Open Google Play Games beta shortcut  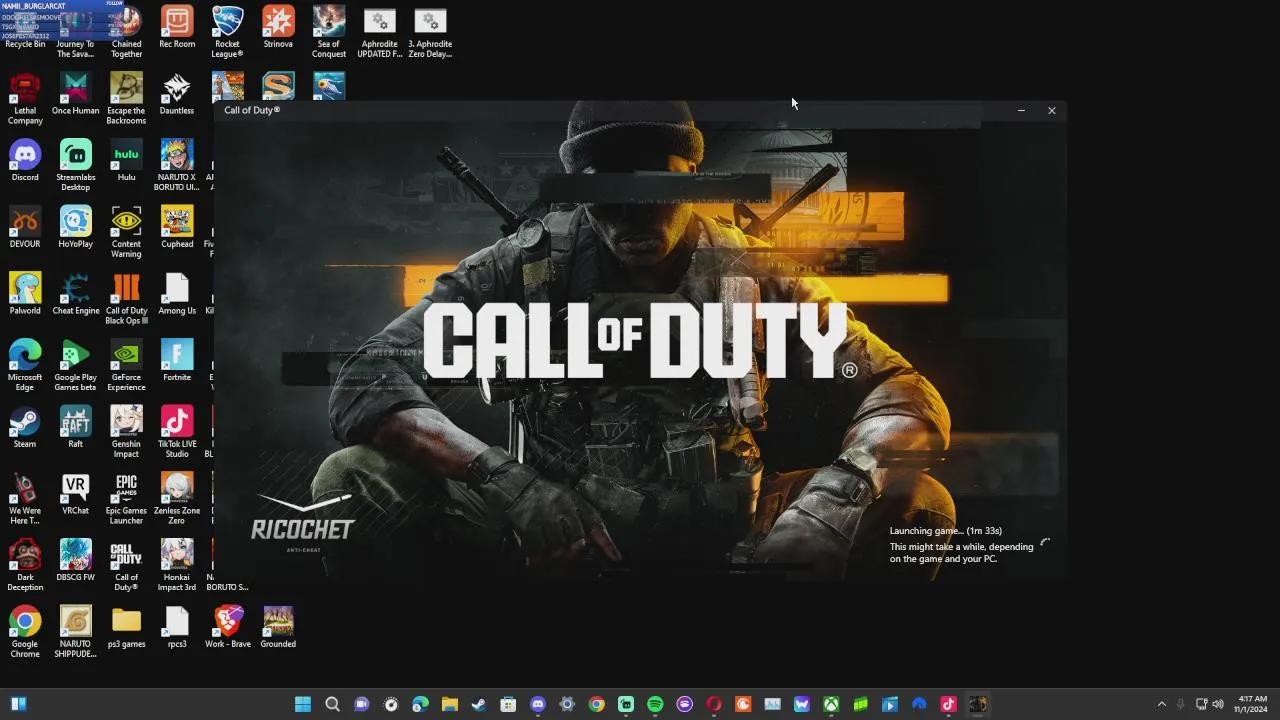(x=75, y=365)
